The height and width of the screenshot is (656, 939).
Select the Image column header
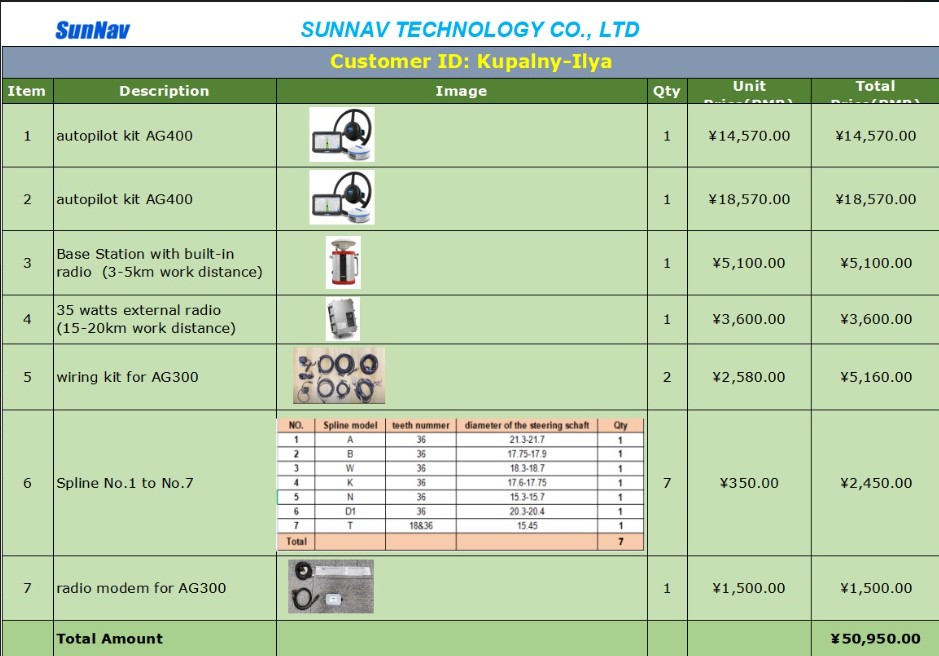pyautogui.click(x=461, y=91)
